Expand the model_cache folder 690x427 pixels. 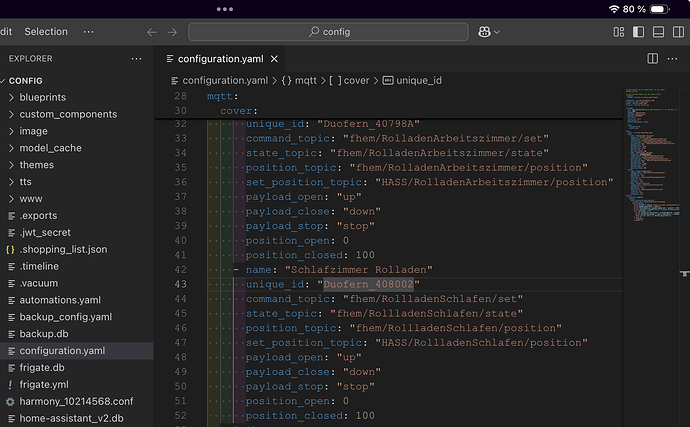click(x=50, y=148)
